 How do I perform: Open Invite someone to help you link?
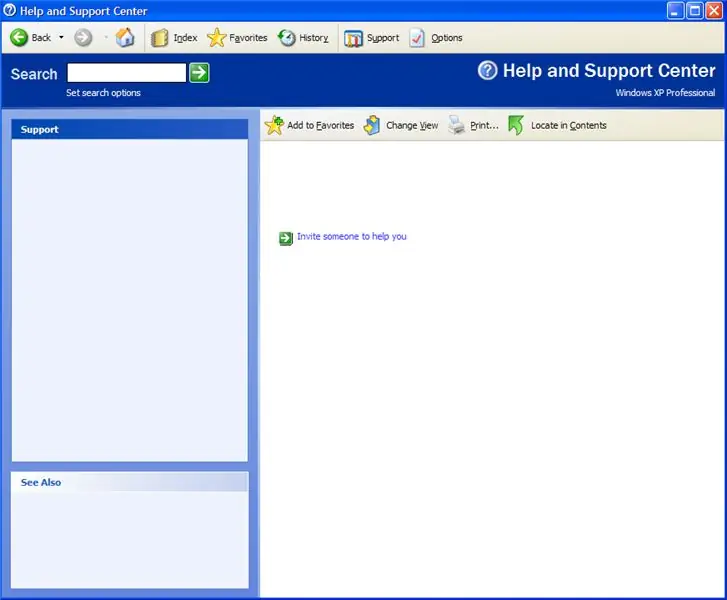coord(352,236)
